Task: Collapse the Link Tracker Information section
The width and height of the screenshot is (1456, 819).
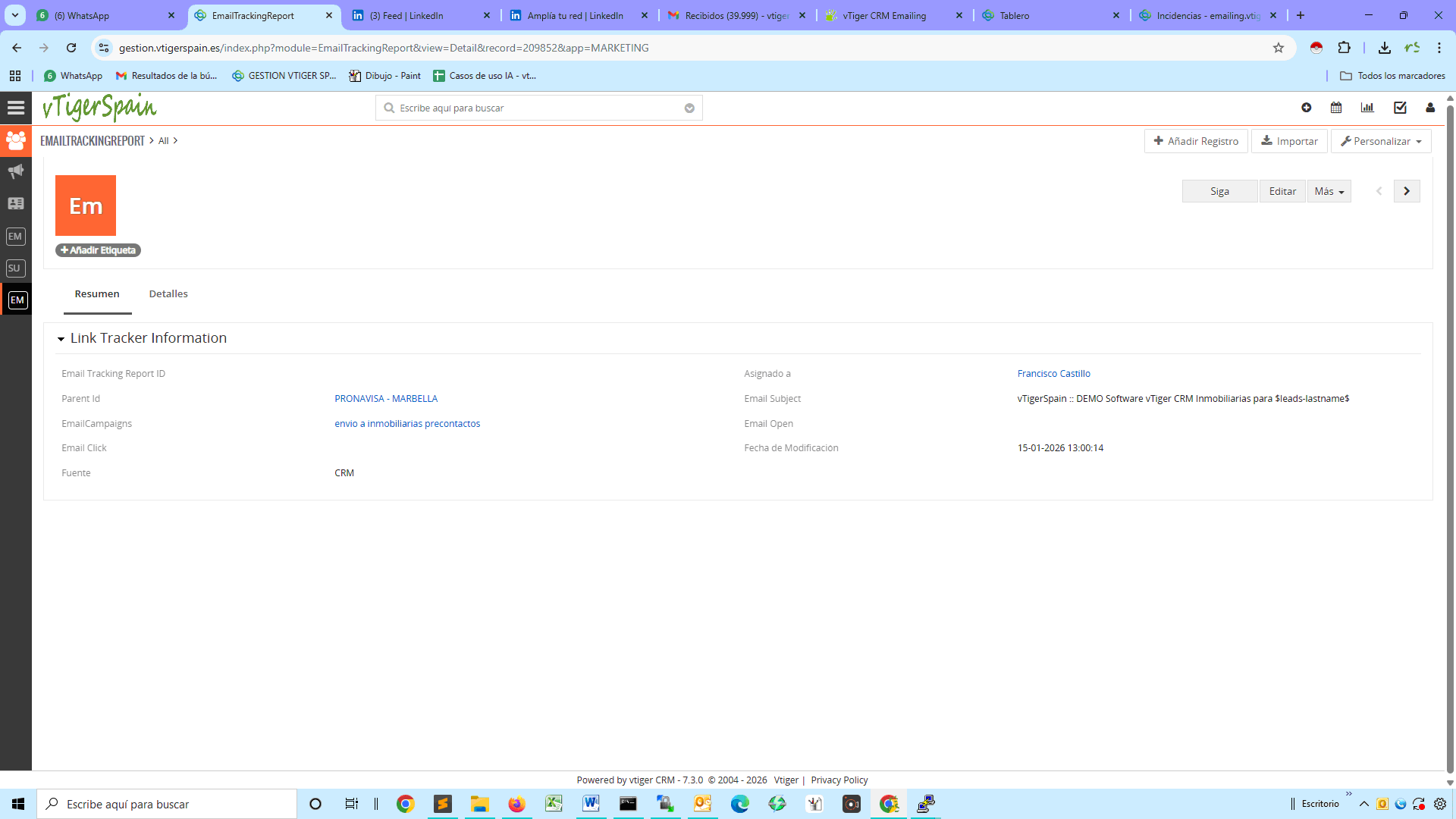Action: [x=61, y=339]
